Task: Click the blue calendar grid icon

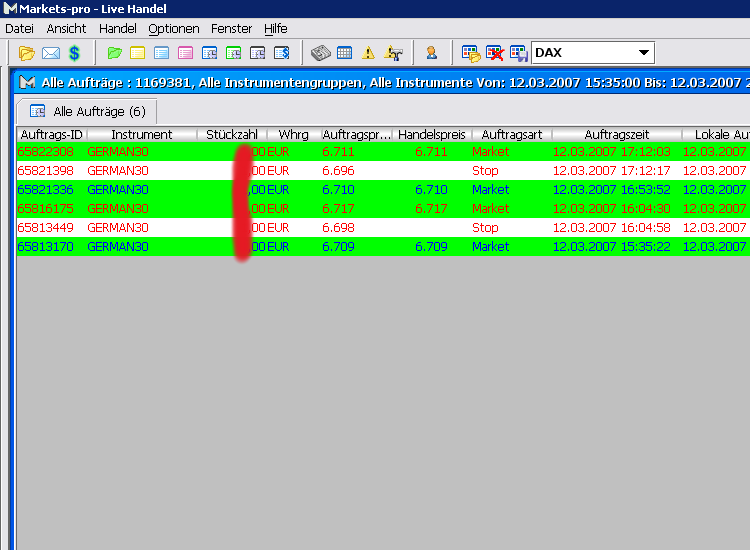Action: (x=344, y=53)
